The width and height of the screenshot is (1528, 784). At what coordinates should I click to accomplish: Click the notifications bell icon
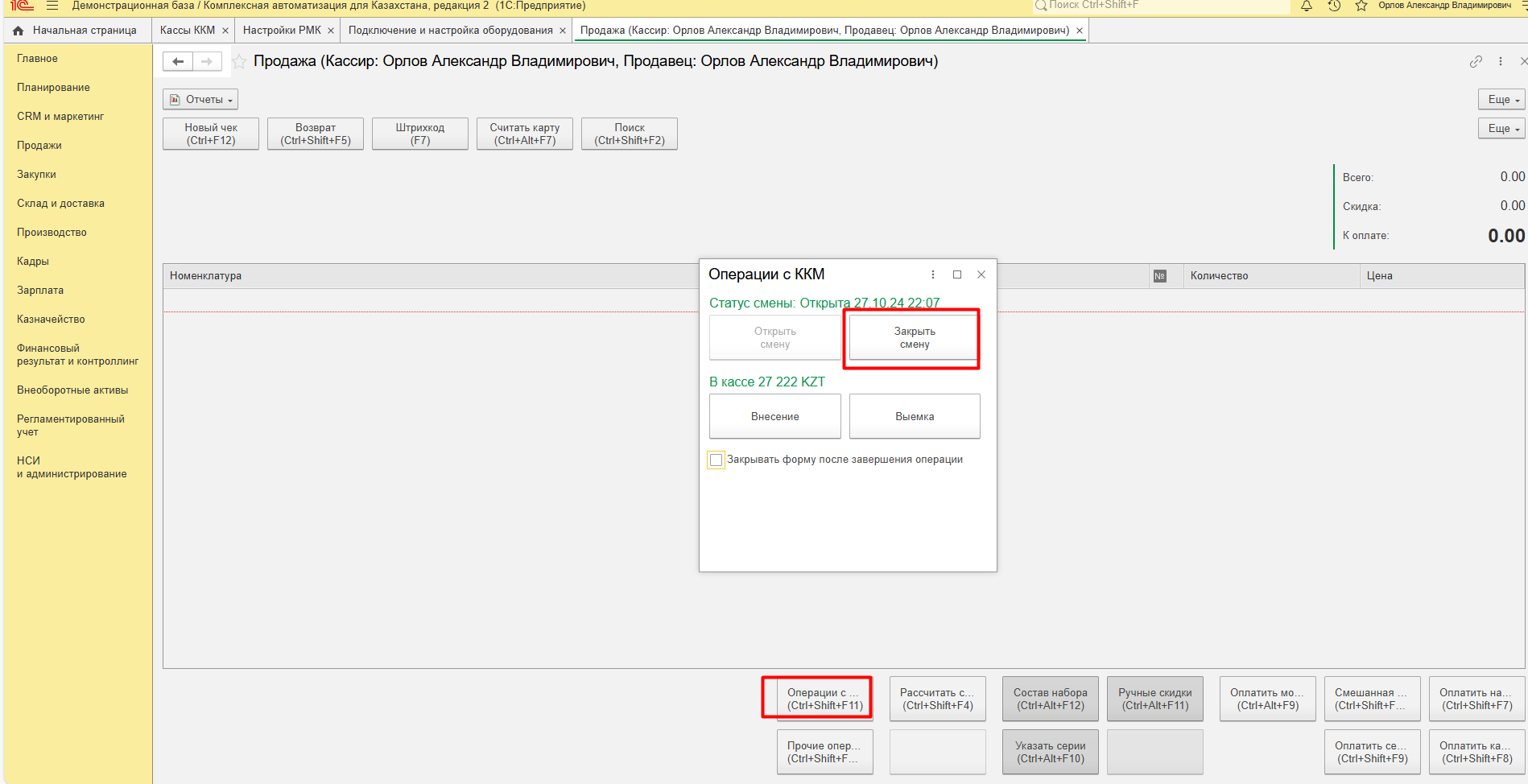(1307, 6)
